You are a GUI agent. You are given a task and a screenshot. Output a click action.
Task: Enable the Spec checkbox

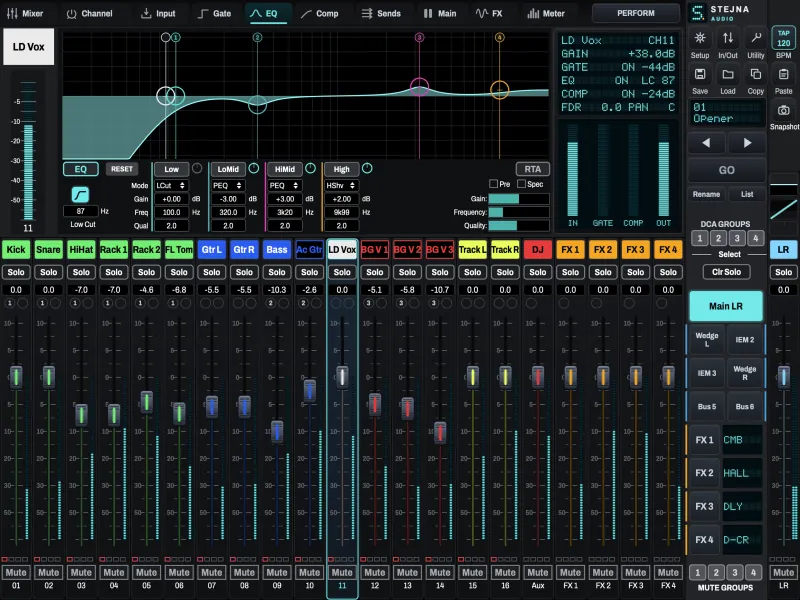(x=521, y=184)
